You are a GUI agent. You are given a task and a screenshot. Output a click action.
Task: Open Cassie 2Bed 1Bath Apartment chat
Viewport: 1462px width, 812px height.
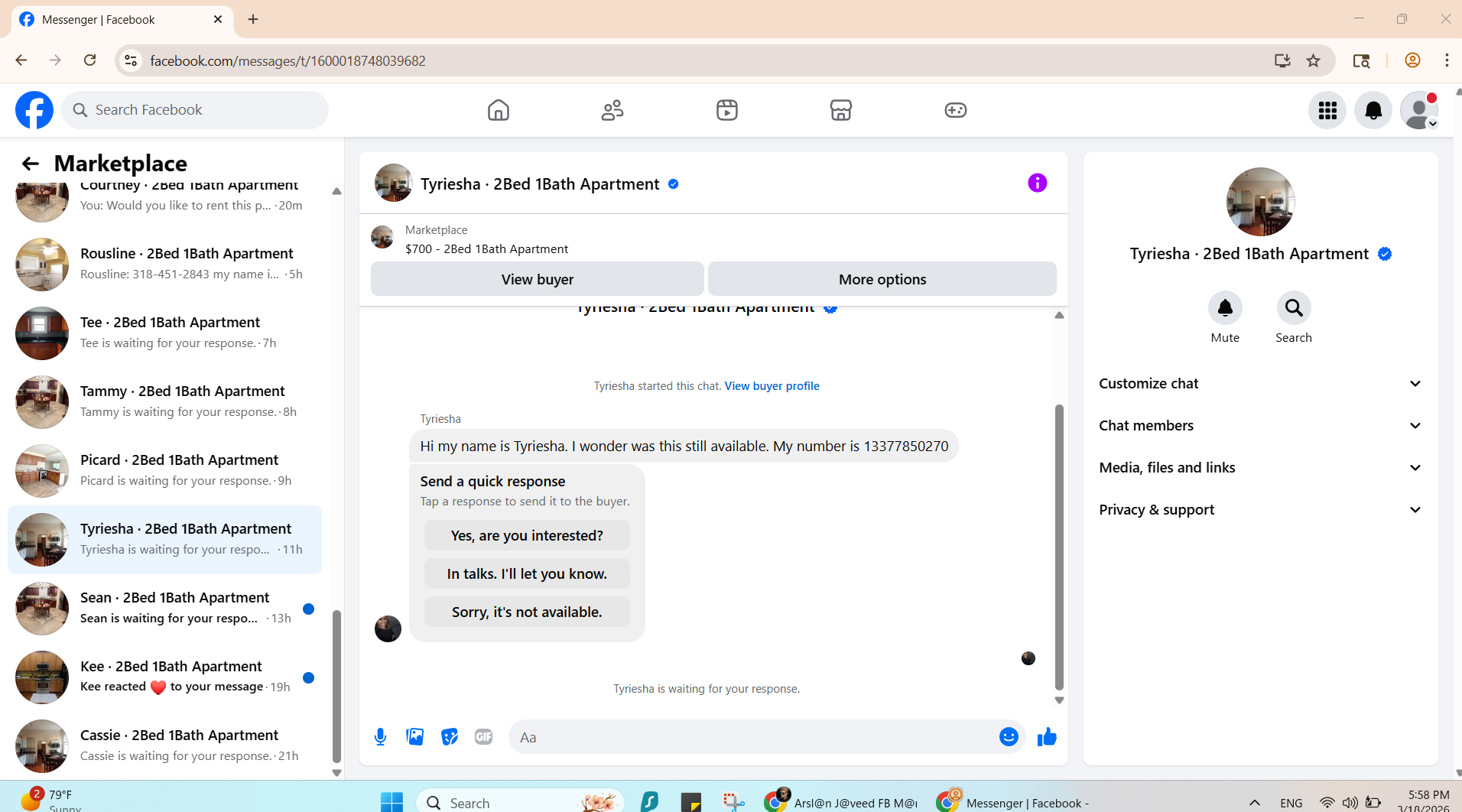[x=164, y=746]
